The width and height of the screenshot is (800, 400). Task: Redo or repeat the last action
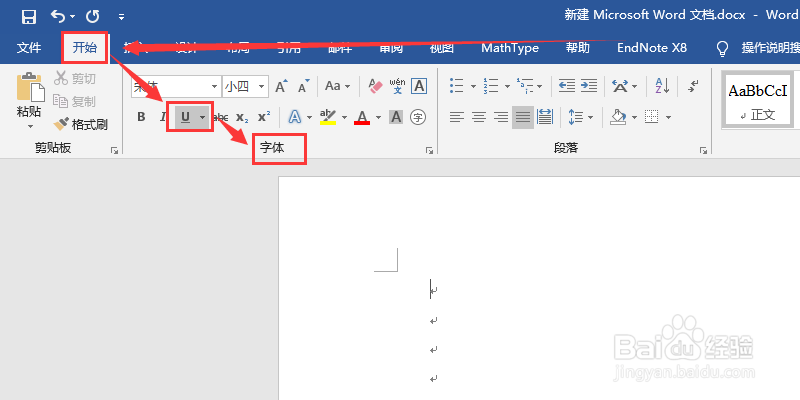pyautogui.click(x=92, y=17)
